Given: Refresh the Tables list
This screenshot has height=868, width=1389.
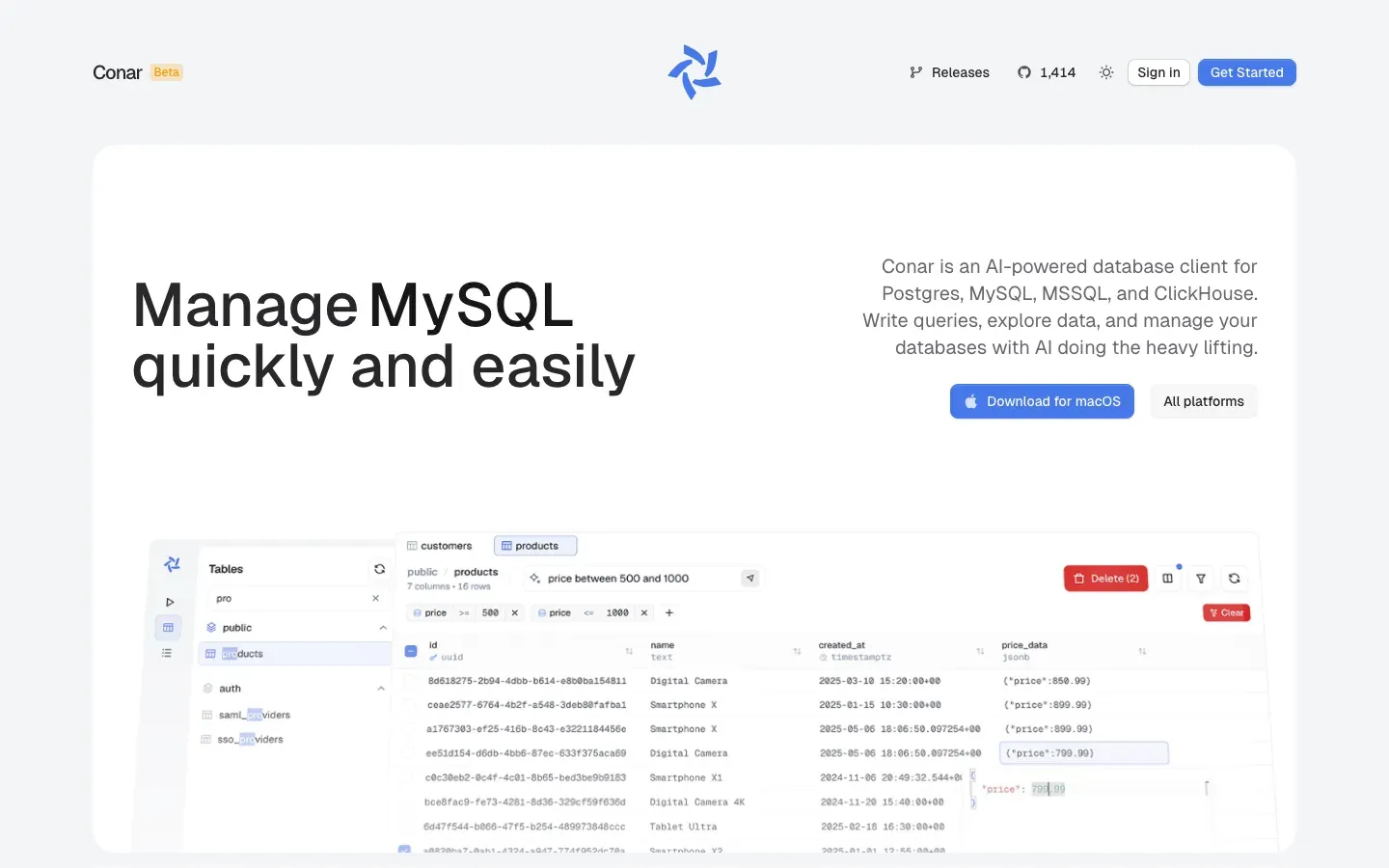Looking at the screenshot, I should coord(379,569).
